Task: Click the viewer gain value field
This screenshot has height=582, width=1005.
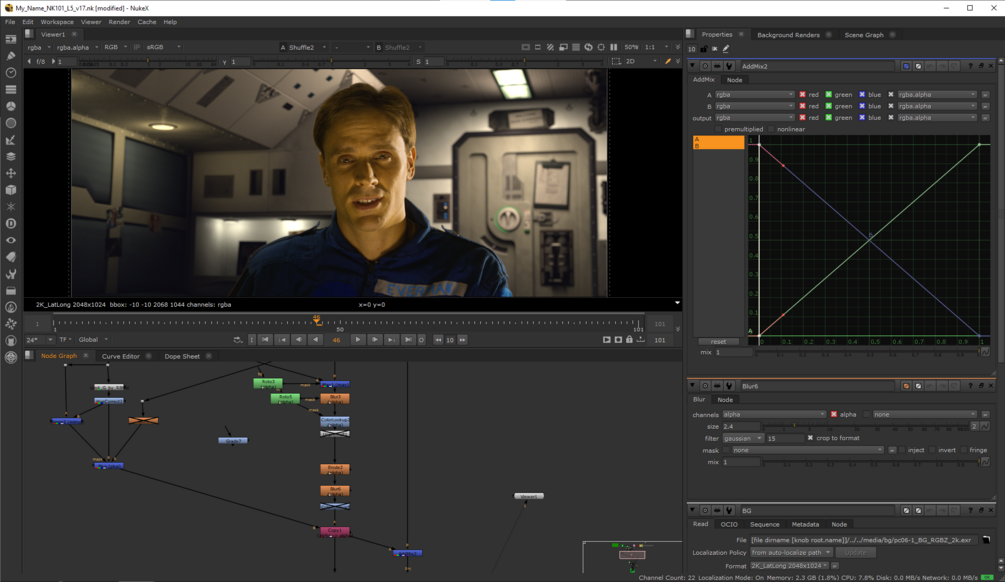Action: click(x=67, y=62)
